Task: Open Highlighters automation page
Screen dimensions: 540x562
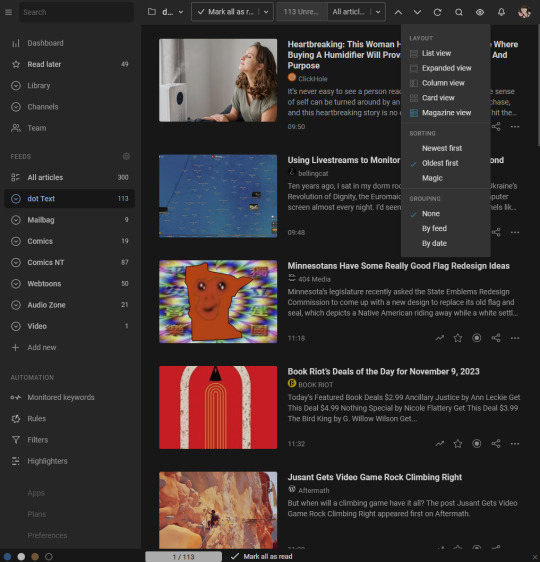Action: pyautogui.click(x=70, y=461)
